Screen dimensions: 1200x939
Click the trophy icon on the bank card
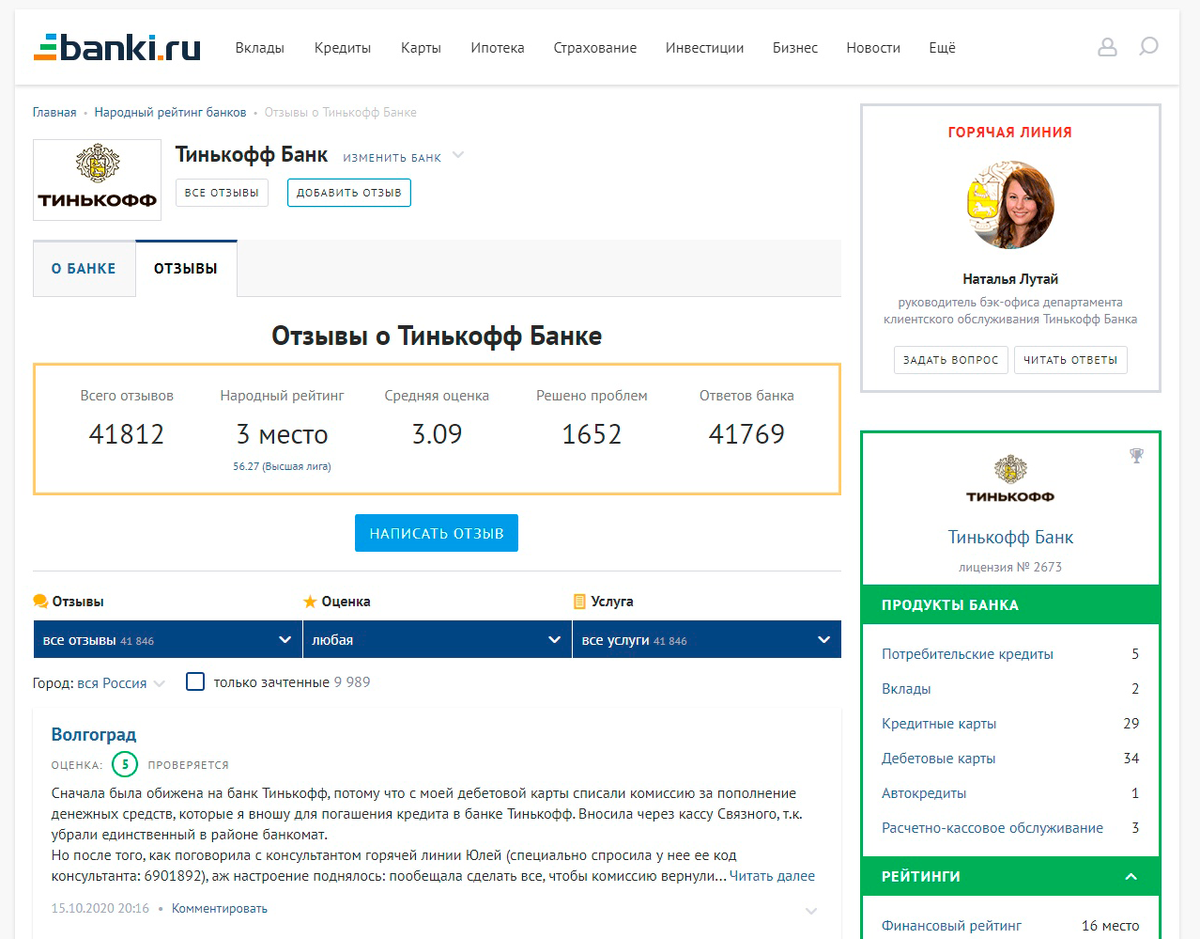(1136, 455)
